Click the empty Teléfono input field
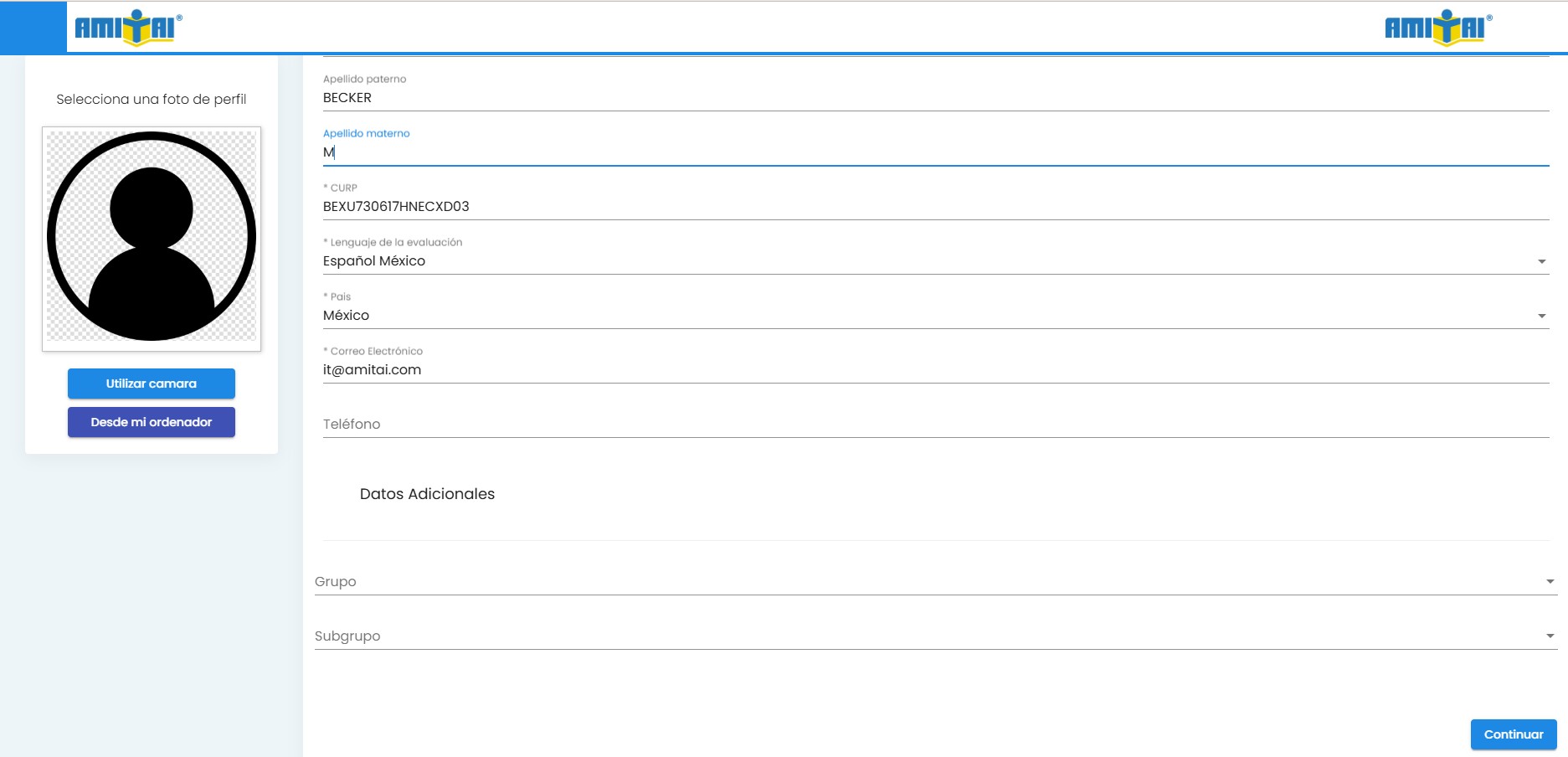Image resolution: width=1568 pixels, height=757 pixels. pos(921,425)
